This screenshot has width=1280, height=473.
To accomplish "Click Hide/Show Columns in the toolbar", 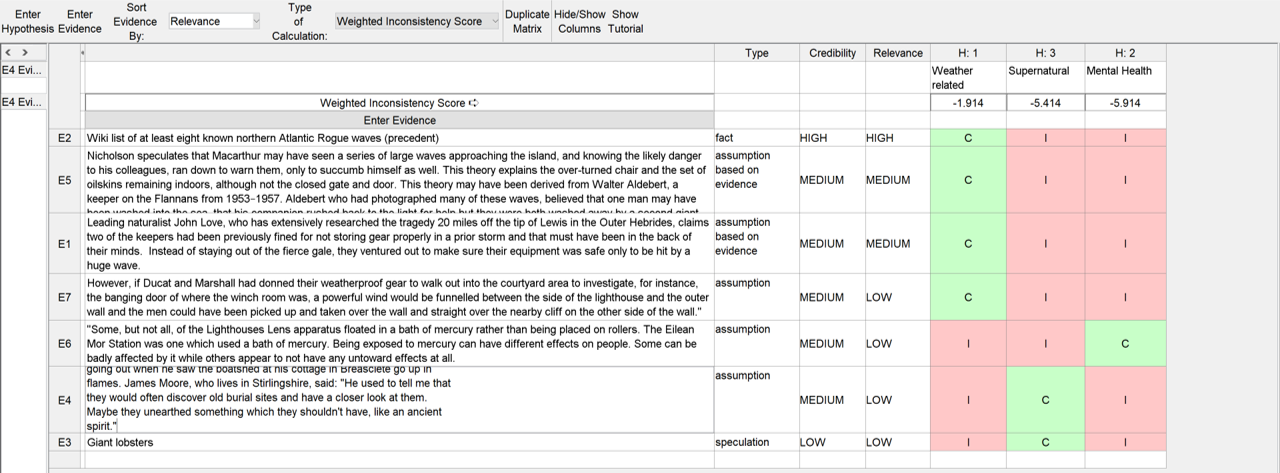I will coord(580,21).
